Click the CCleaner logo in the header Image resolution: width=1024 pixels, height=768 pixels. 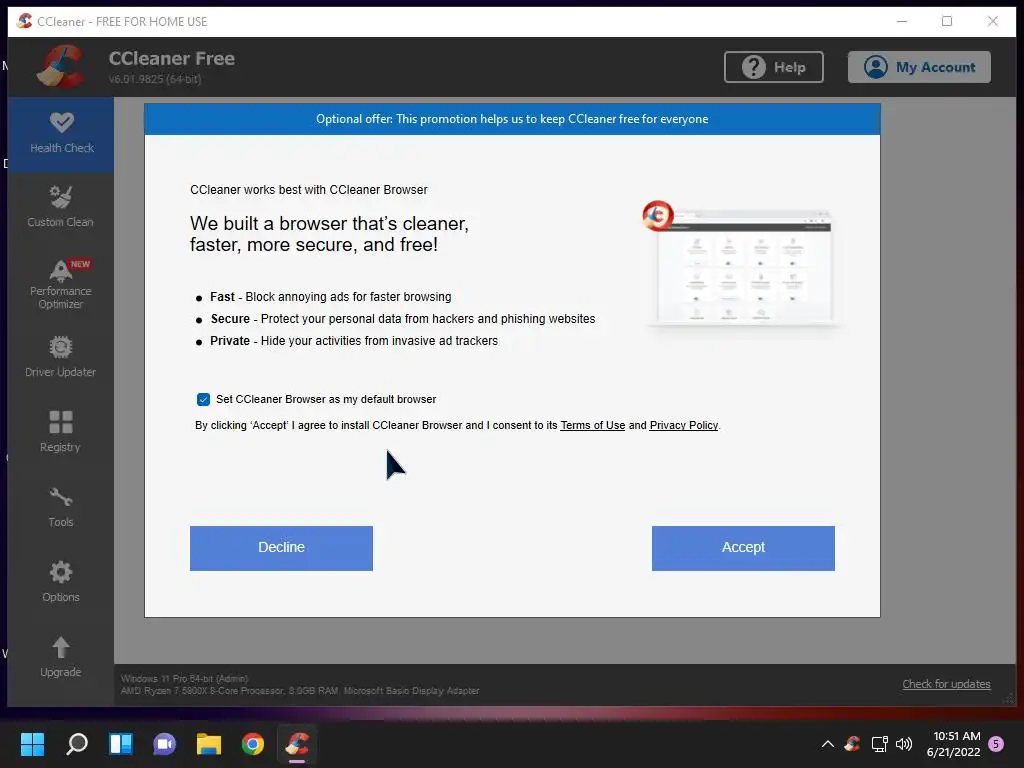(61, 67)
